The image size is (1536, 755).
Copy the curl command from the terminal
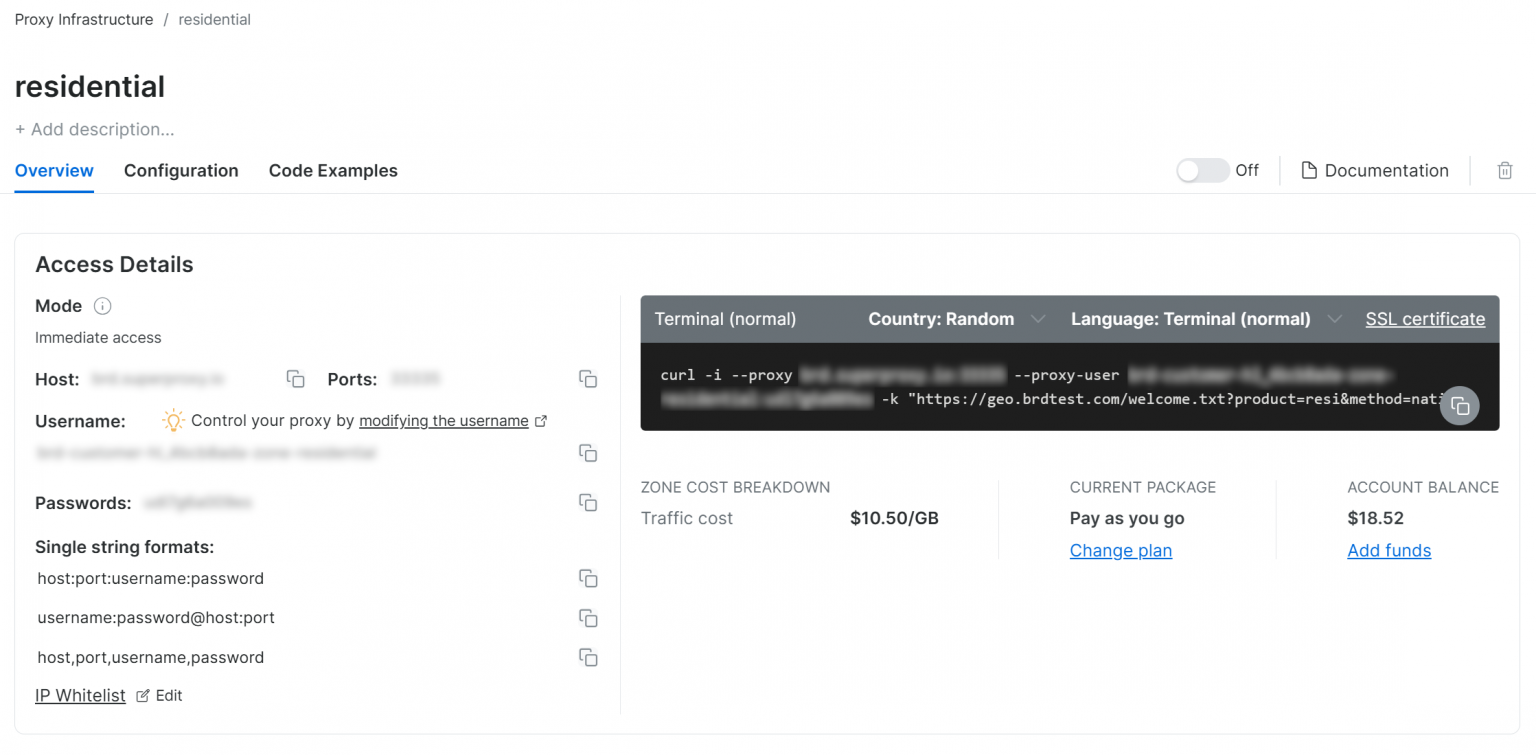(1459, 405)
